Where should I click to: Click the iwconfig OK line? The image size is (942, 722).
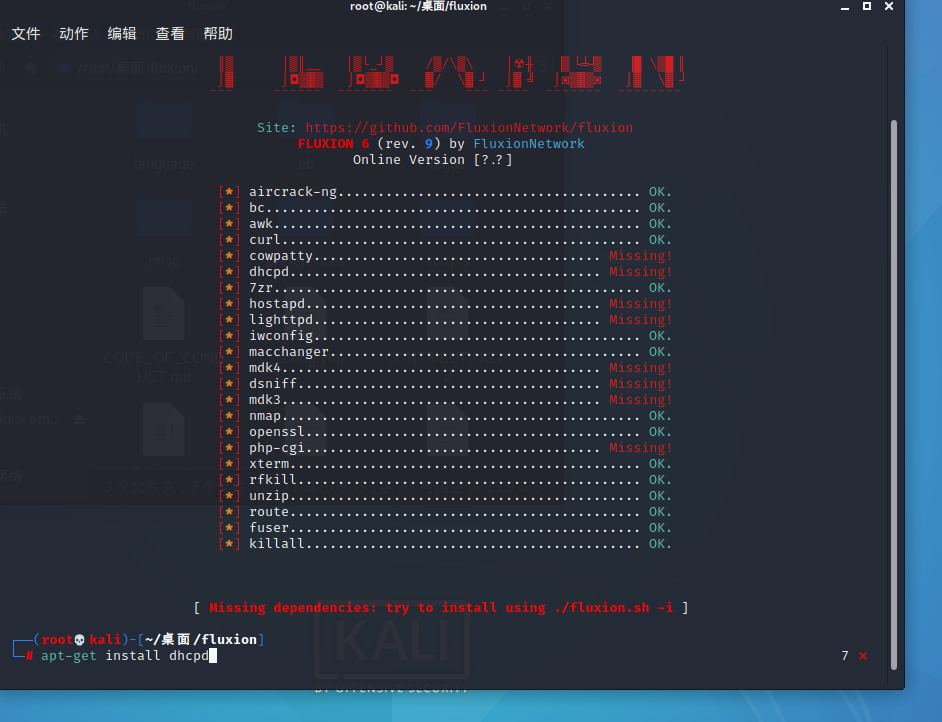[x=445, y=336]
